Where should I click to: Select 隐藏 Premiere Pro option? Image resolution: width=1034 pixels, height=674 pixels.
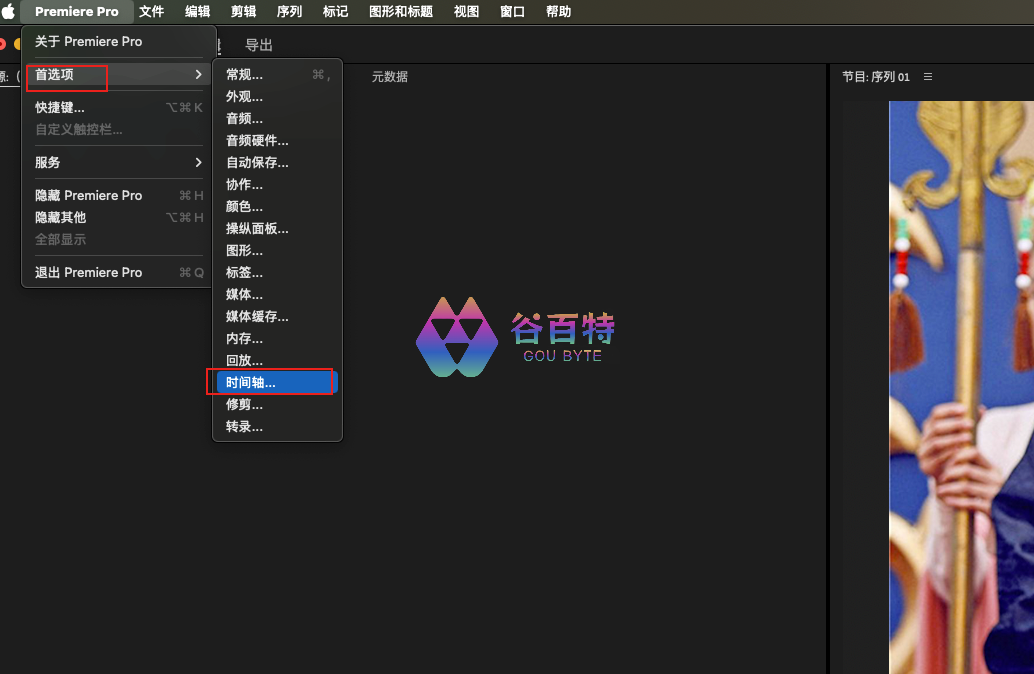[88, 195]
